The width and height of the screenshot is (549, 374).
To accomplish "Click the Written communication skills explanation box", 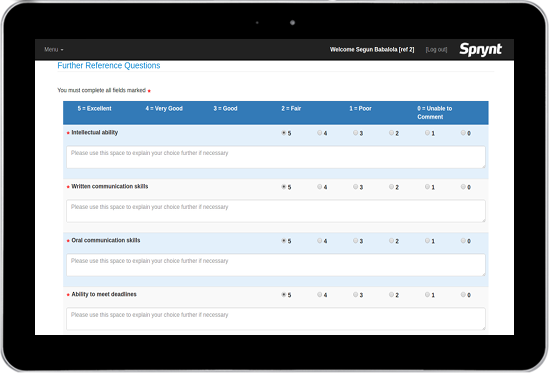I will pyautogui.click(x=276, y=211).
